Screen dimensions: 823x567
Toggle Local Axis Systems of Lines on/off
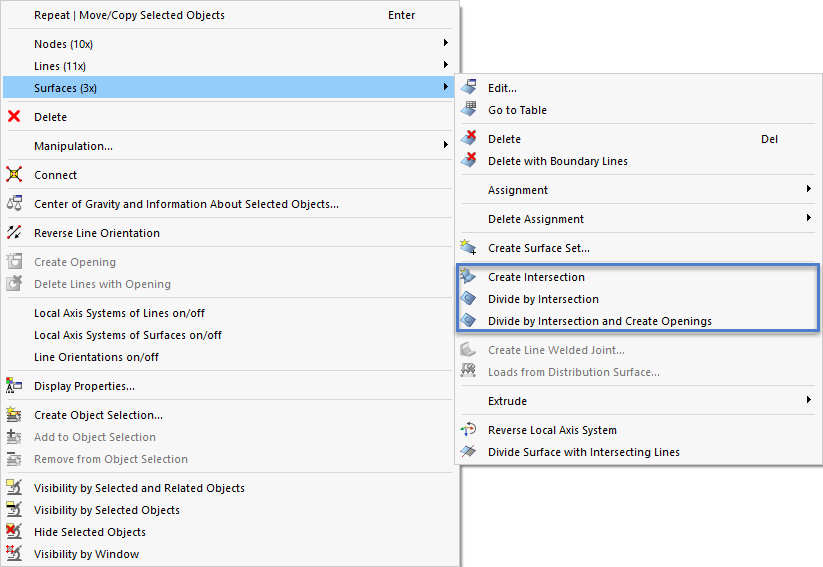coord(120,313)
